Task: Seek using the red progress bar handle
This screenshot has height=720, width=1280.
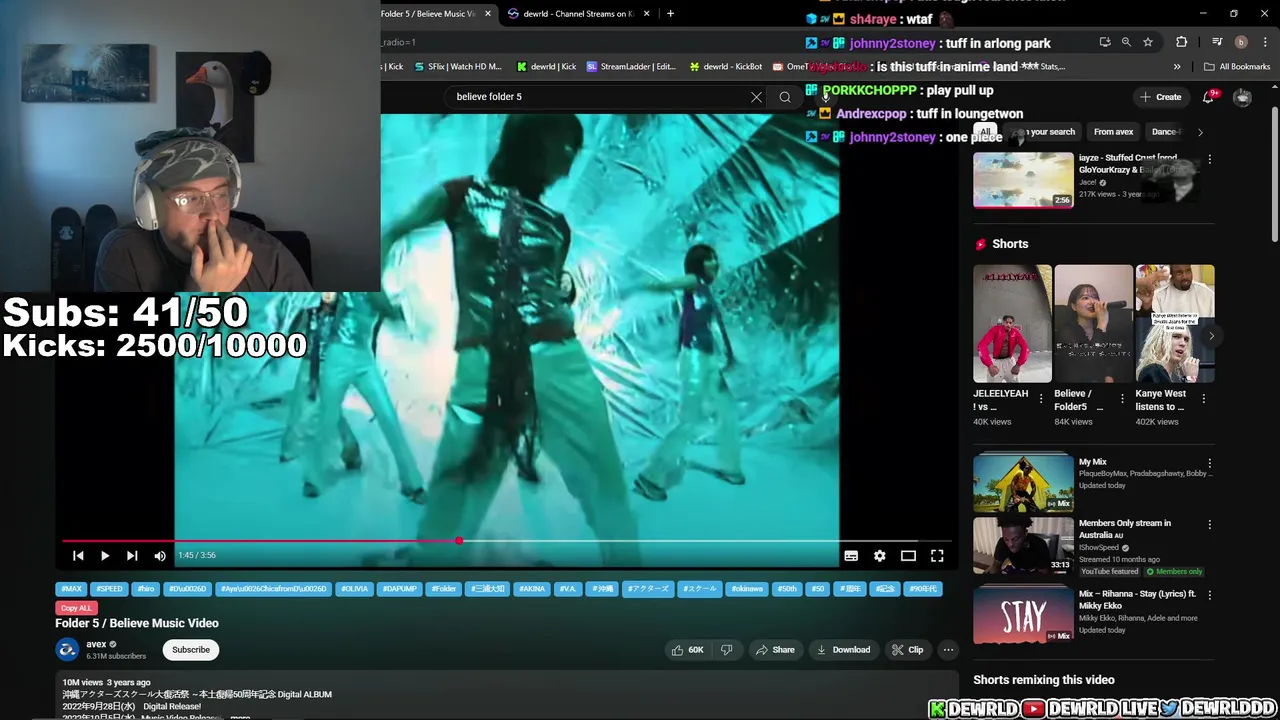Action: 459,541
